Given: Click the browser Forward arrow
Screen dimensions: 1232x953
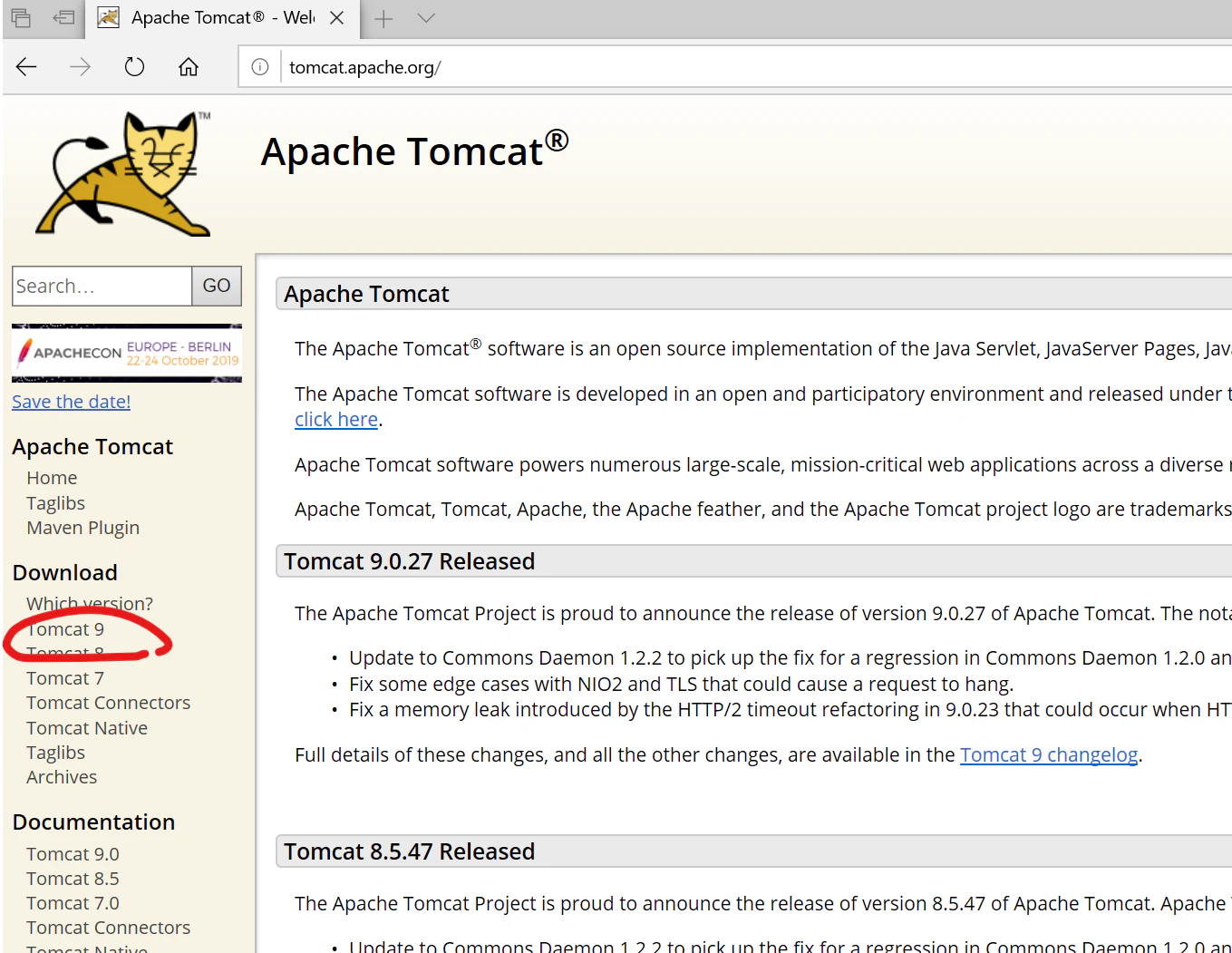Looking at the screenshot, I should coord(80,66).
